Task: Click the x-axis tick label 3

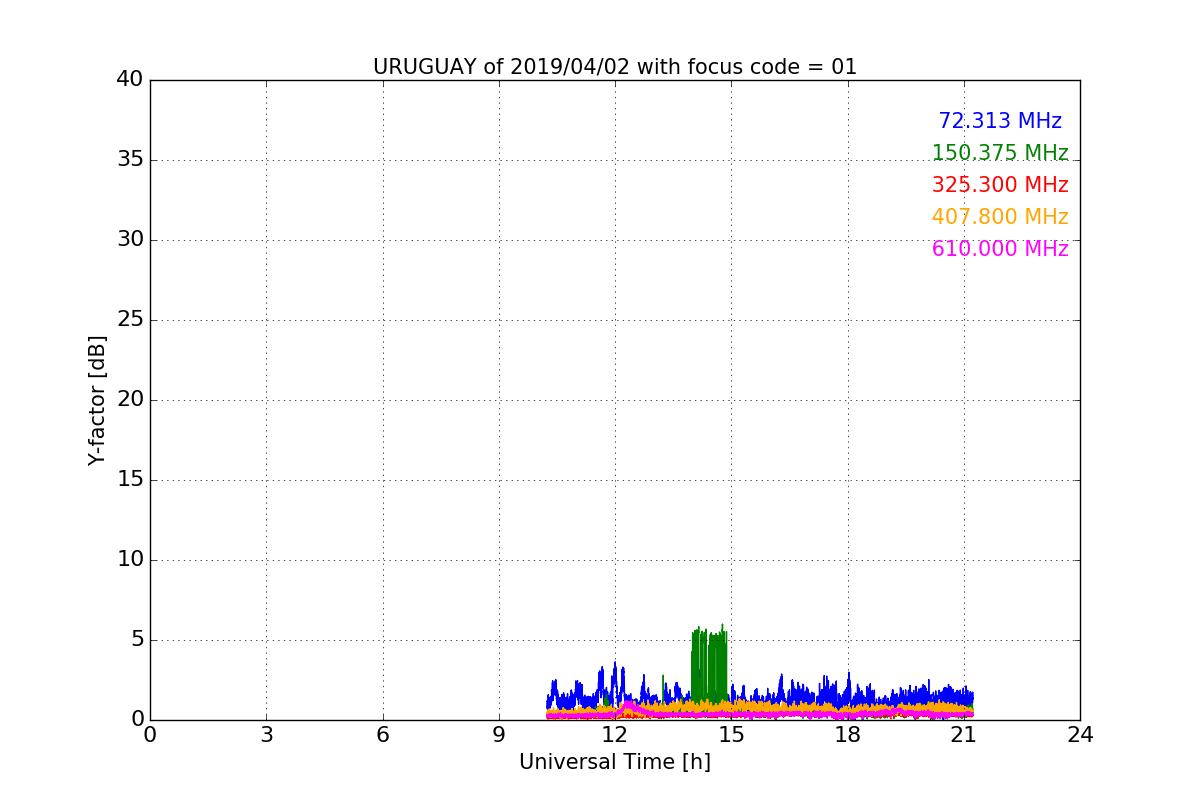Action: [x=266, y=735]
